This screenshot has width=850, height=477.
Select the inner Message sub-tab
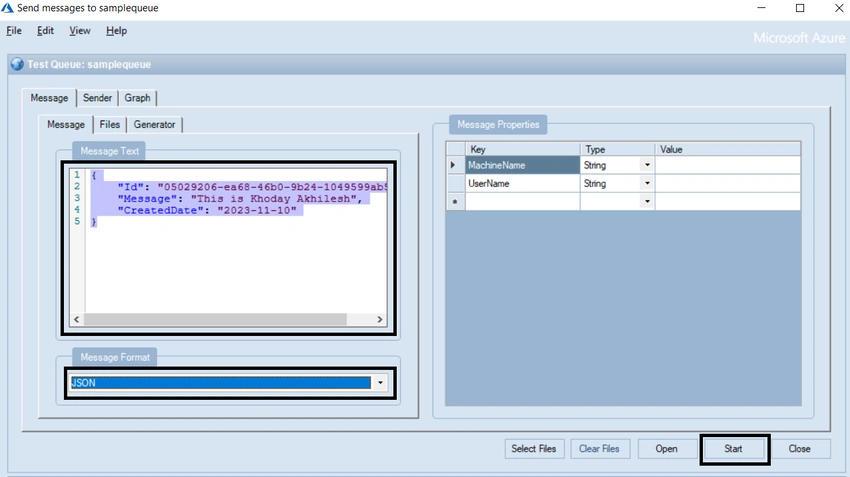[66, 125]
